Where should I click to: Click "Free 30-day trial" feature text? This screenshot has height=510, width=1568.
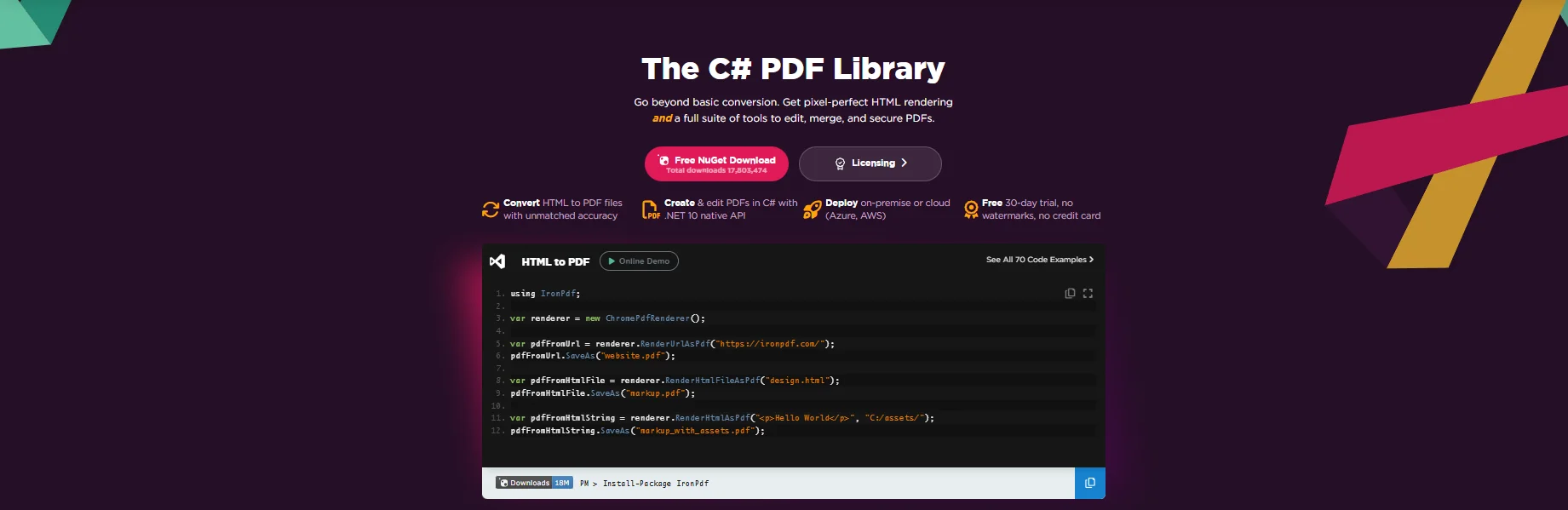click(1019, 203)
